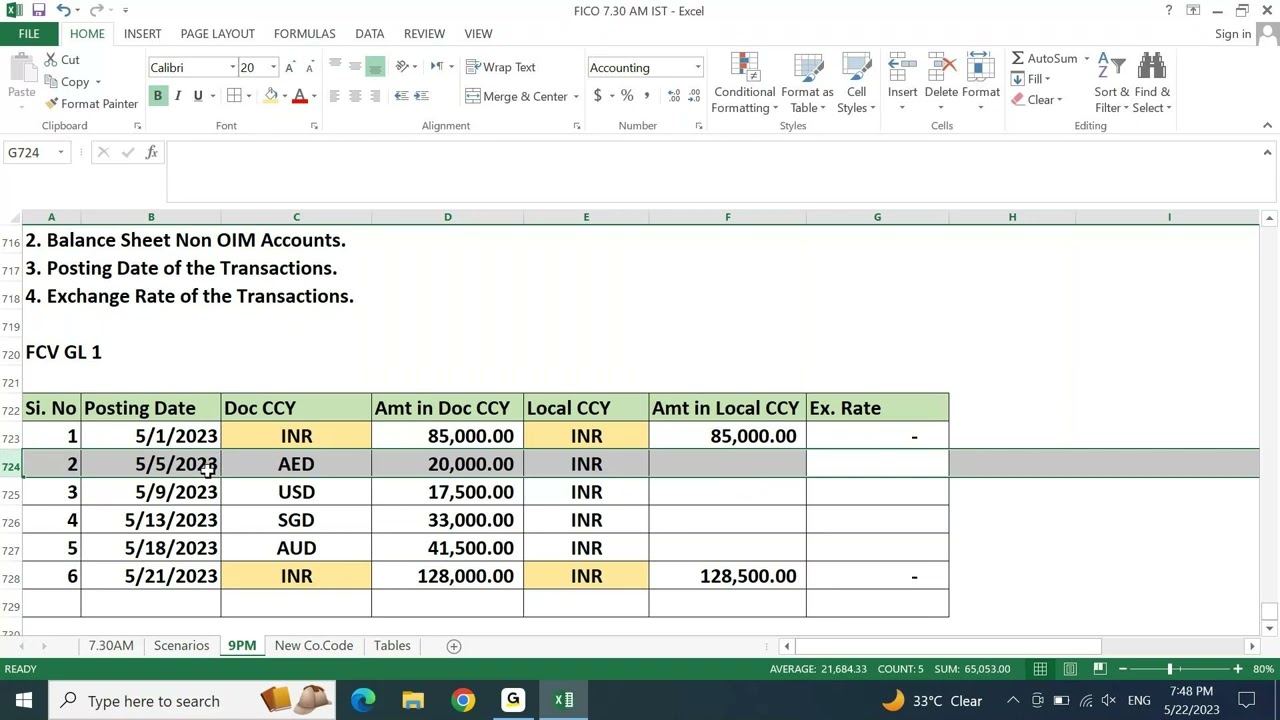Decrease the indent

401,96
